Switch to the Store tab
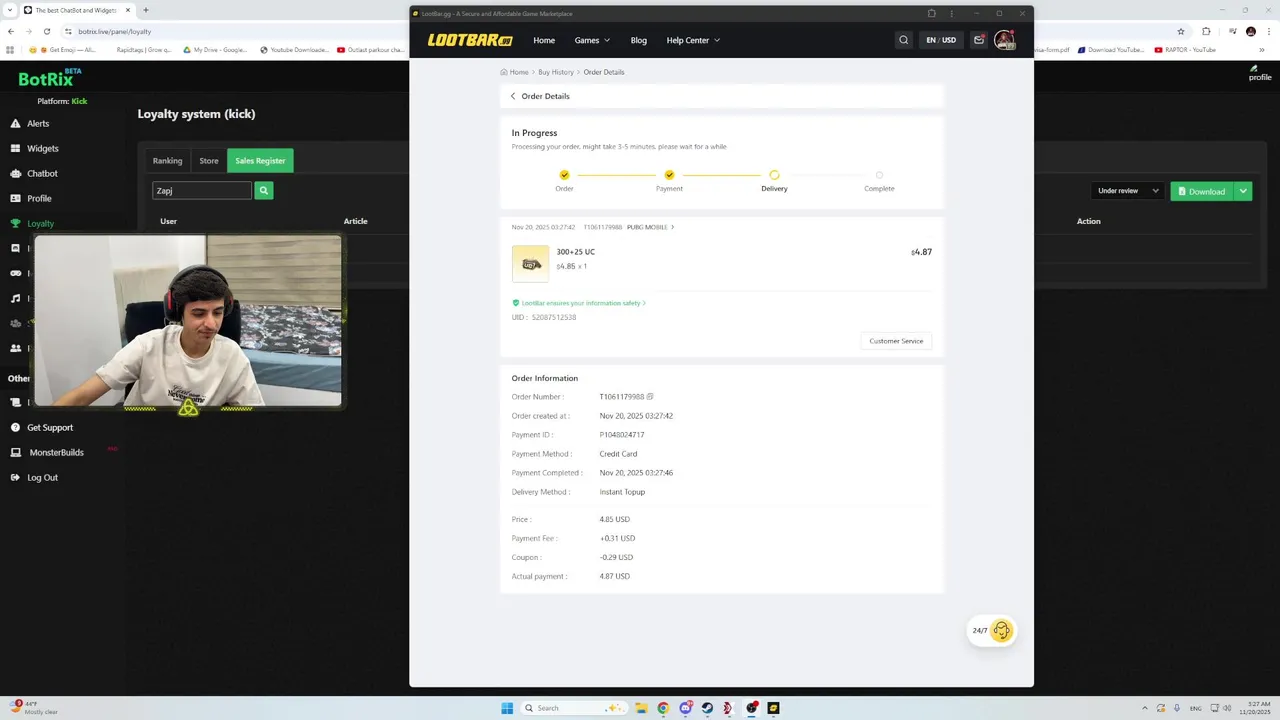Image resolution: width=1280 pixels, height=720 pixels. pyautogui.click(x=208, y=160)
